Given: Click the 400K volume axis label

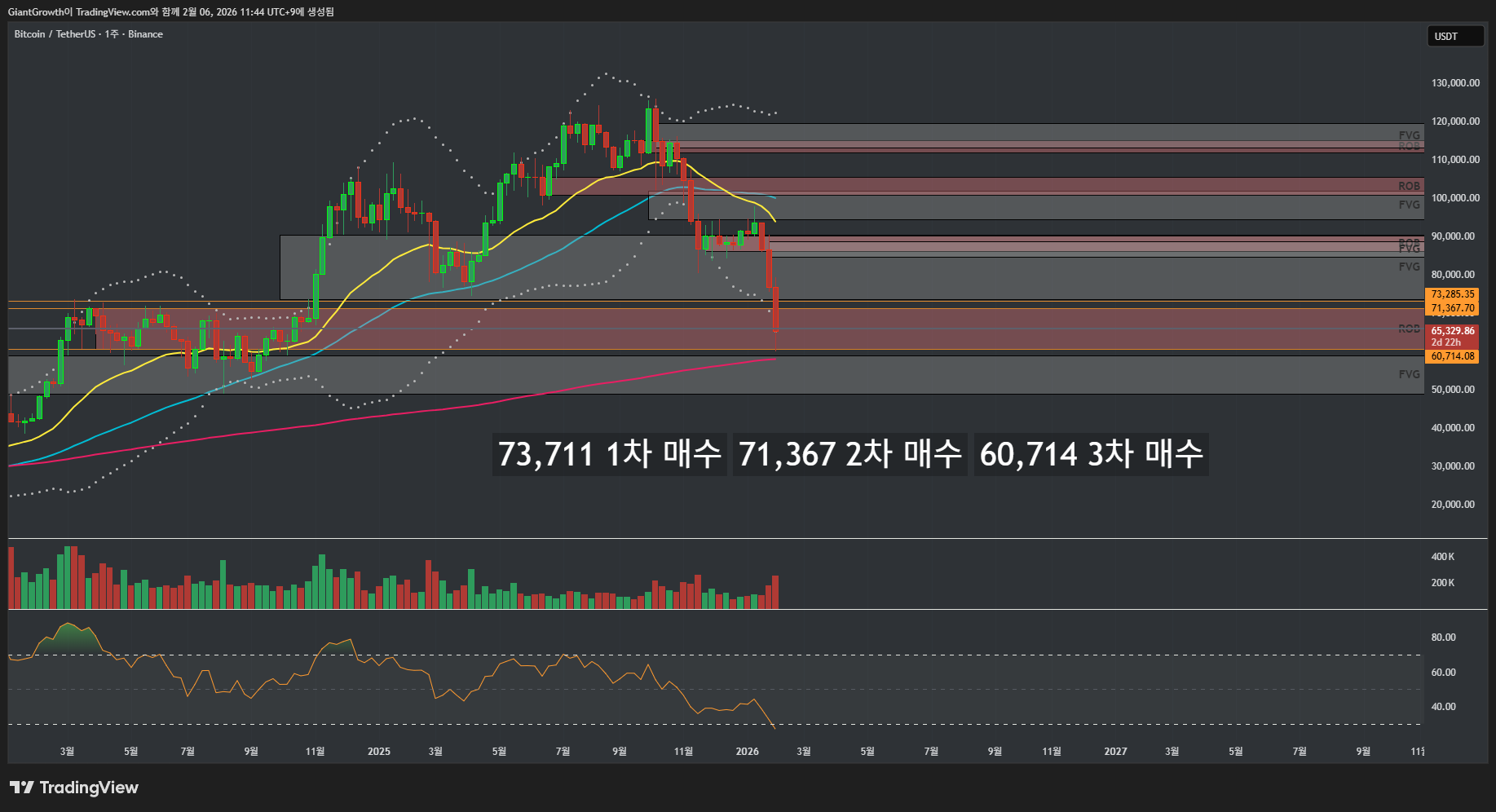Looking at the screenshot, I should coord(1443,557).
